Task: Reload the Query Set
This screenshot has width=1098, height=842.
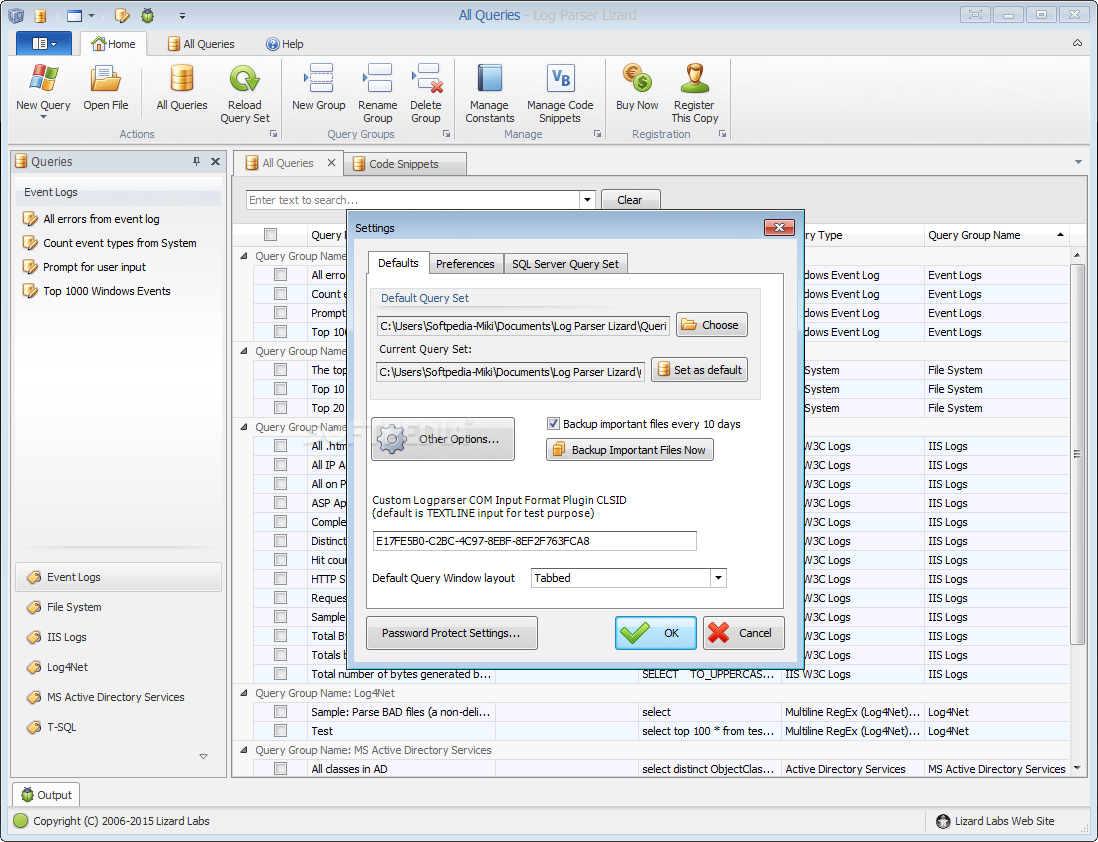Action: [x=244, y=94]
